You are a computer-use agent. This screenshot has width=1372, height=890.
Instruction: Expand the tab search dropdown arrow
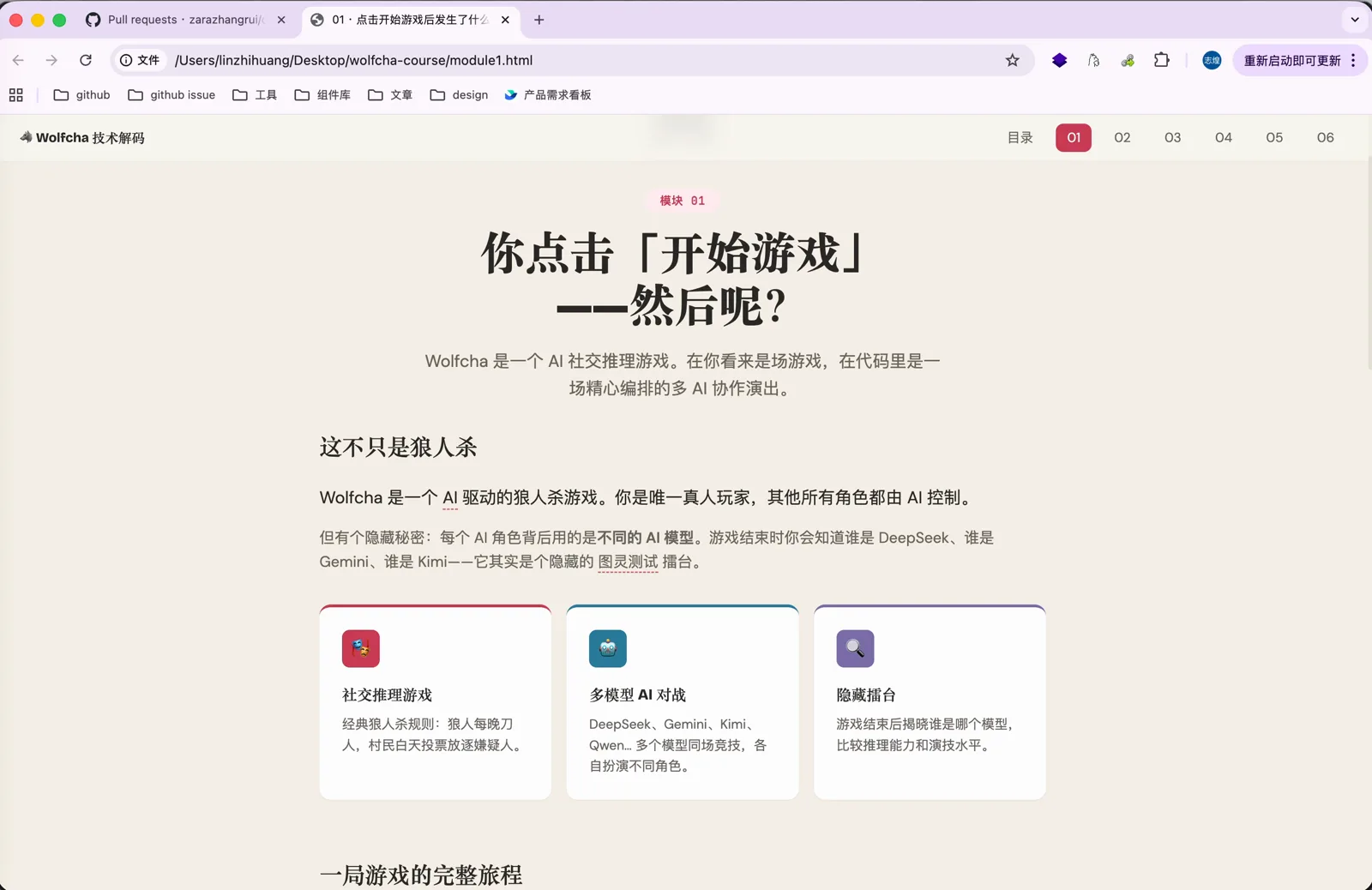pyautogui.click(x=1355, y=20)
